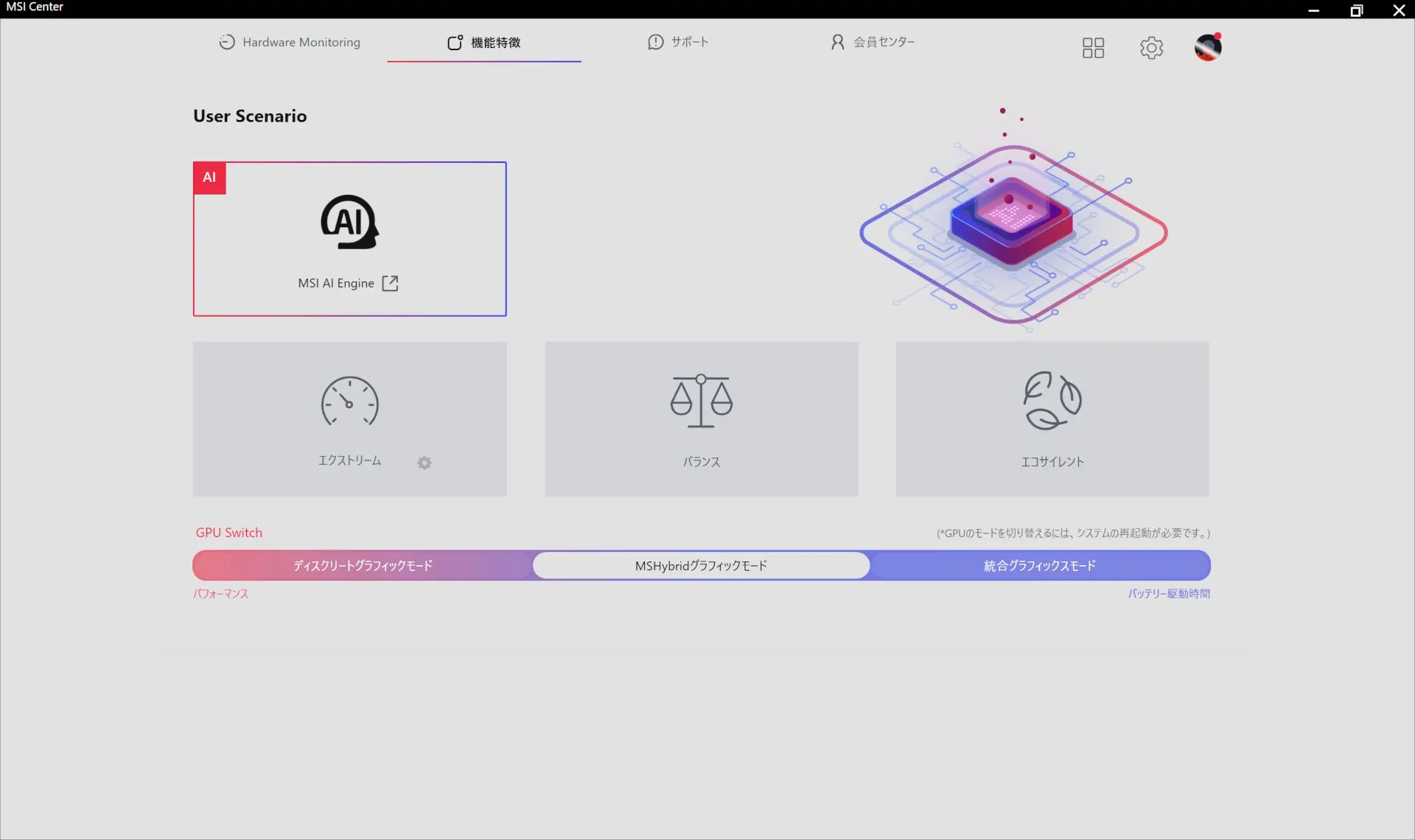Open the サポート tab
1415x840 pixels.
[x=678, y=43]
